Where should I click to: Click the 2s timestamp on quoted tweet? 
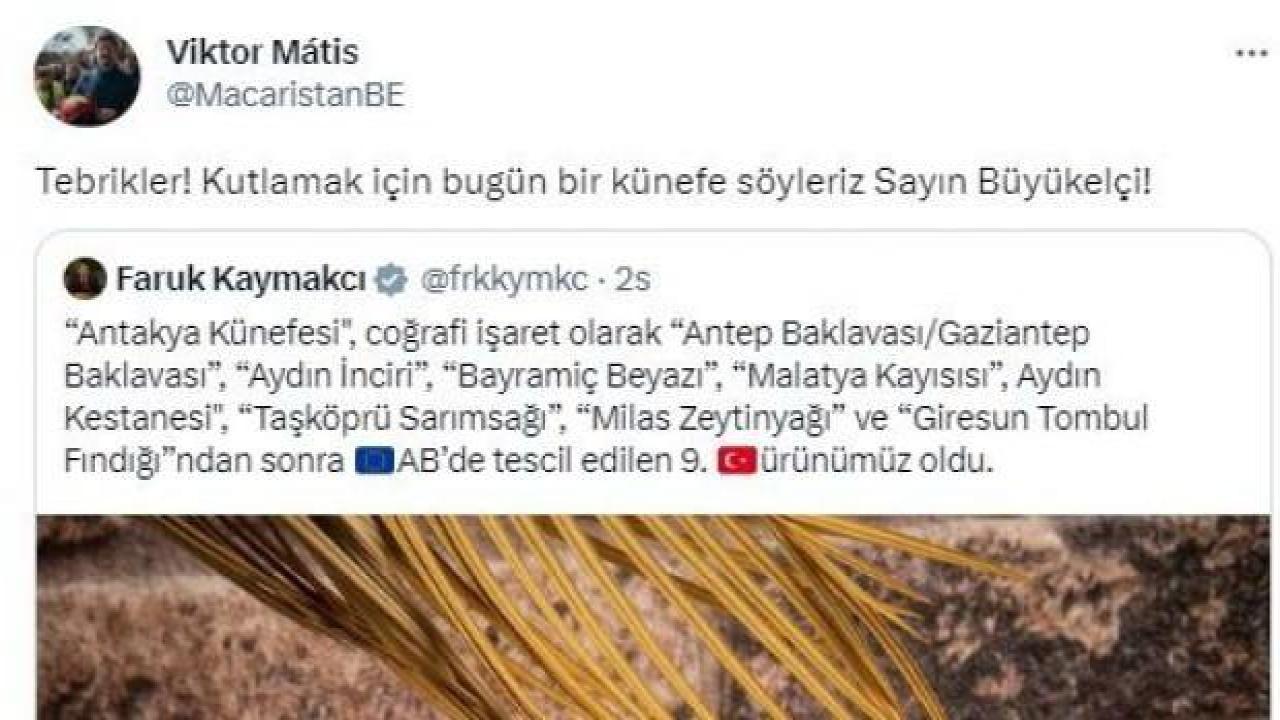point(633,281)
